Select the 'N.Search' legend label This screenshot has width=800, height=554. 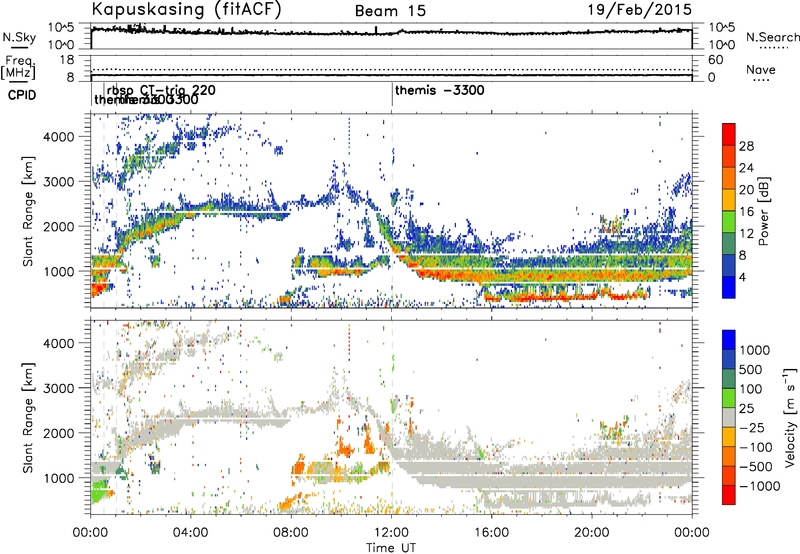click(772, 37)
